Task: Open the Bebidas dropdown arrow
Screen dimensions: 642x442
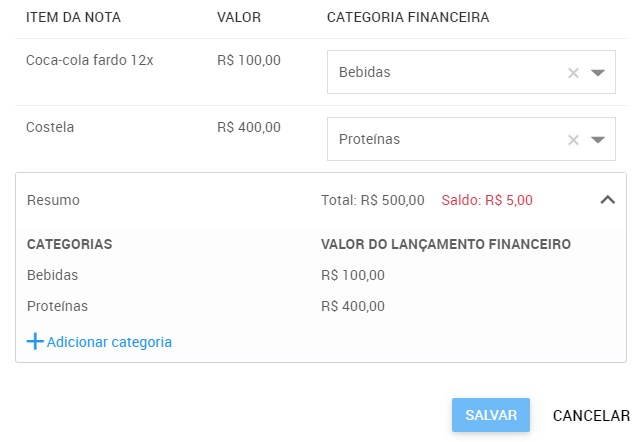Action: coord(598,73)
